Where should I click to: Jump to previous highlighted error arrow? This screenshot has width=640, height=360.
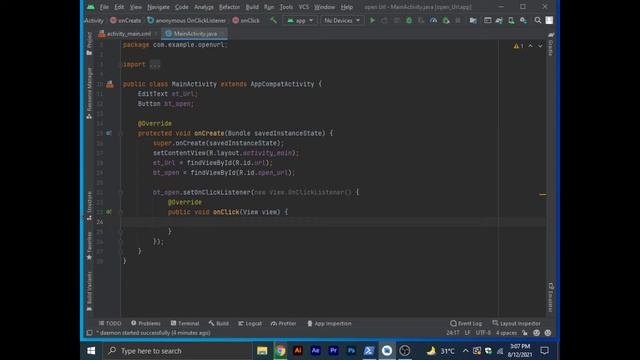[530, 46]
